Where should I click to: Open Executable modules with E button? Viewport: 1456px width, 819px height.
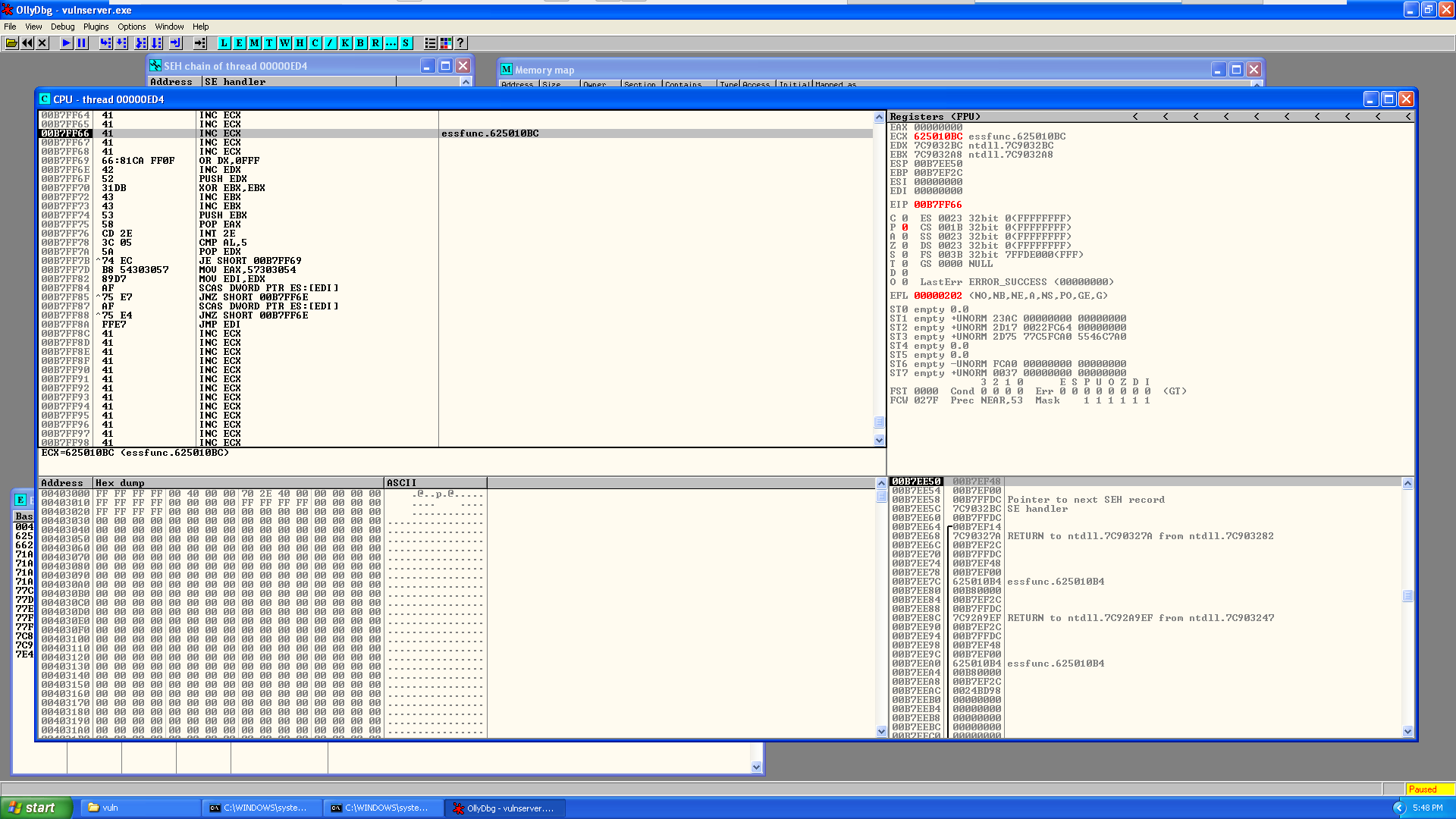[x=239, y=43]
